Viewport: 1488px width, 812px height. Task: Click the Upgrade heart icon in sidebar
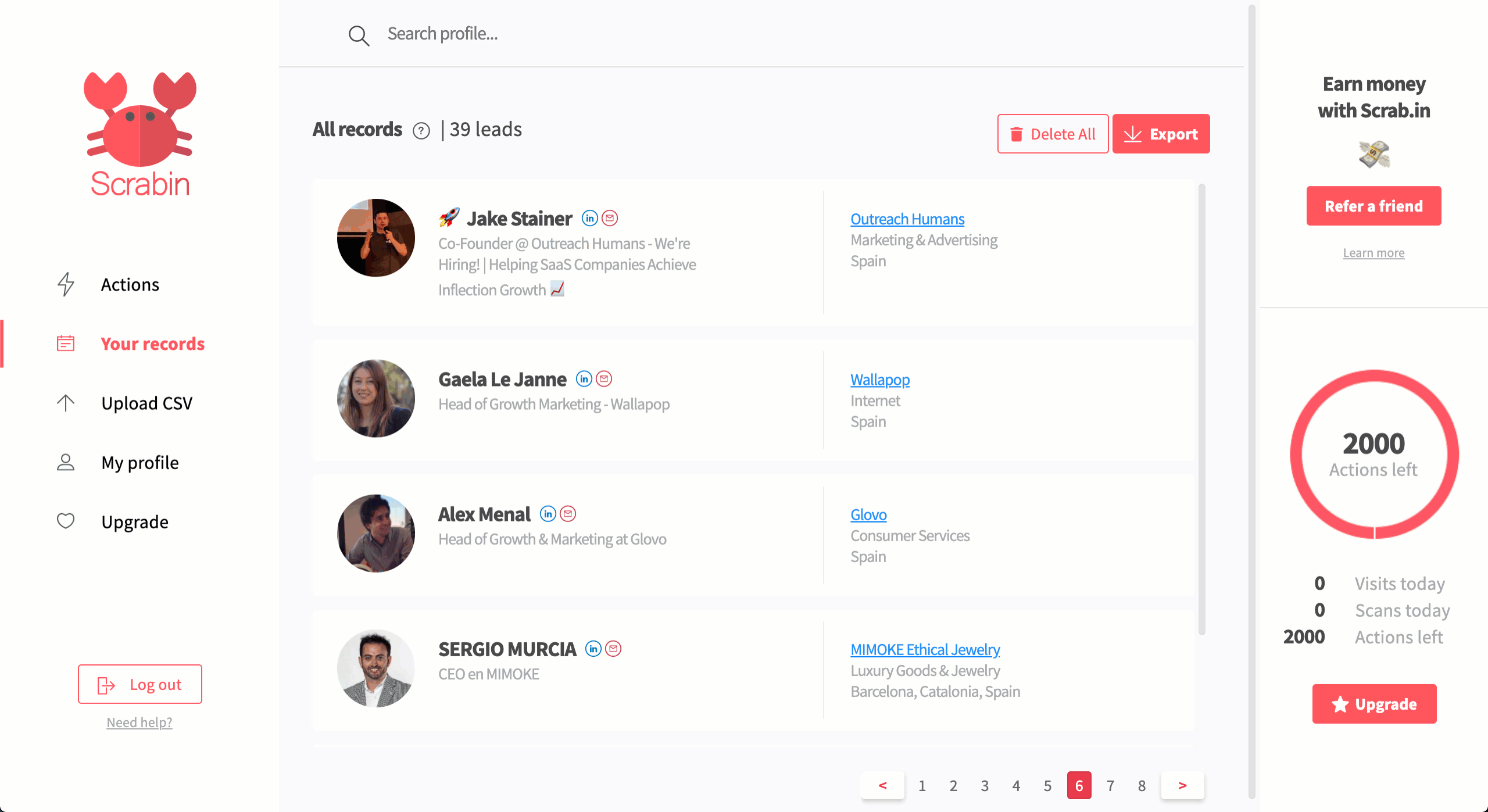(x=66, y=521)
